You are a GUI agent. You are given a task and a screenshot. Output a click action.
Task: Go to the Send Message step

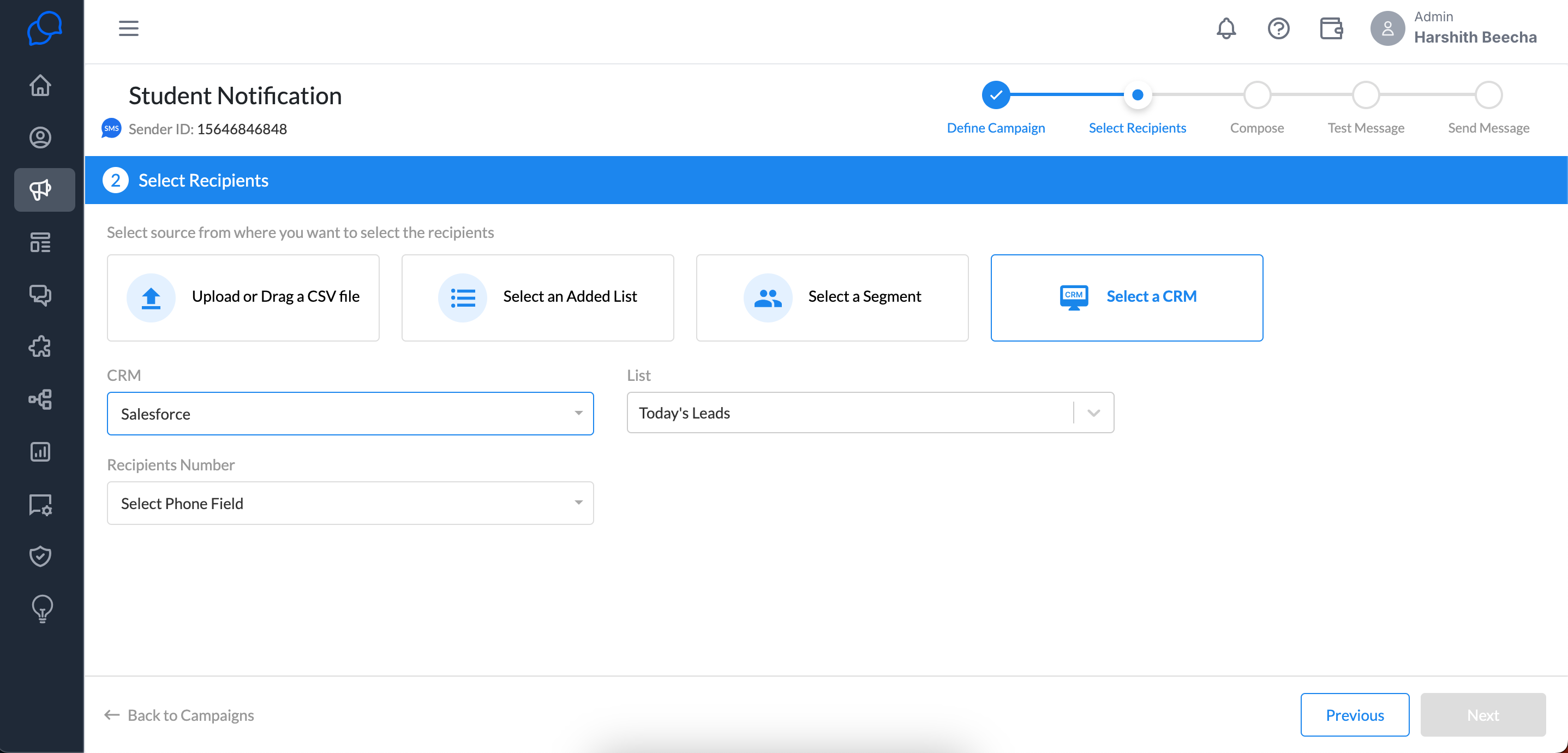[x=1488, y=107]
